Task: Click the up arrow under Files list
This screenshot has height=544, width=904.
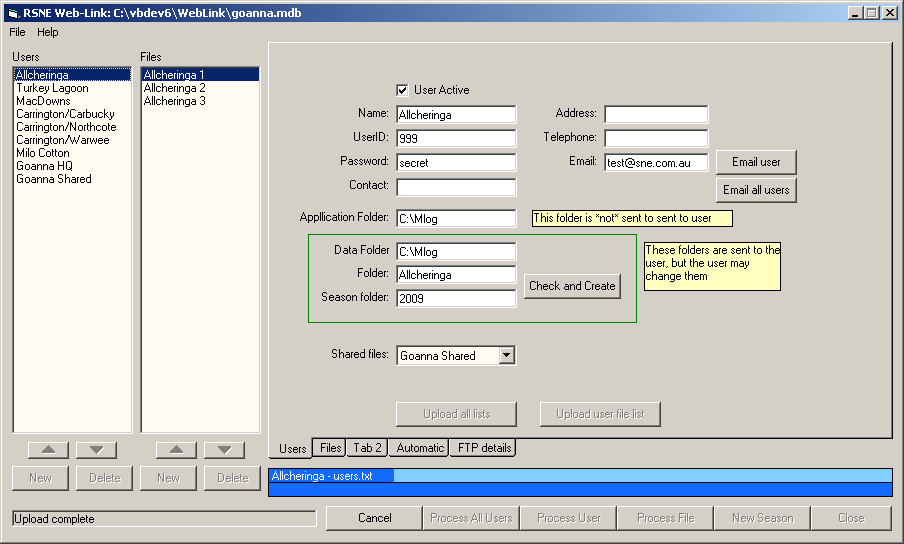Action: (x=176, y=450)
